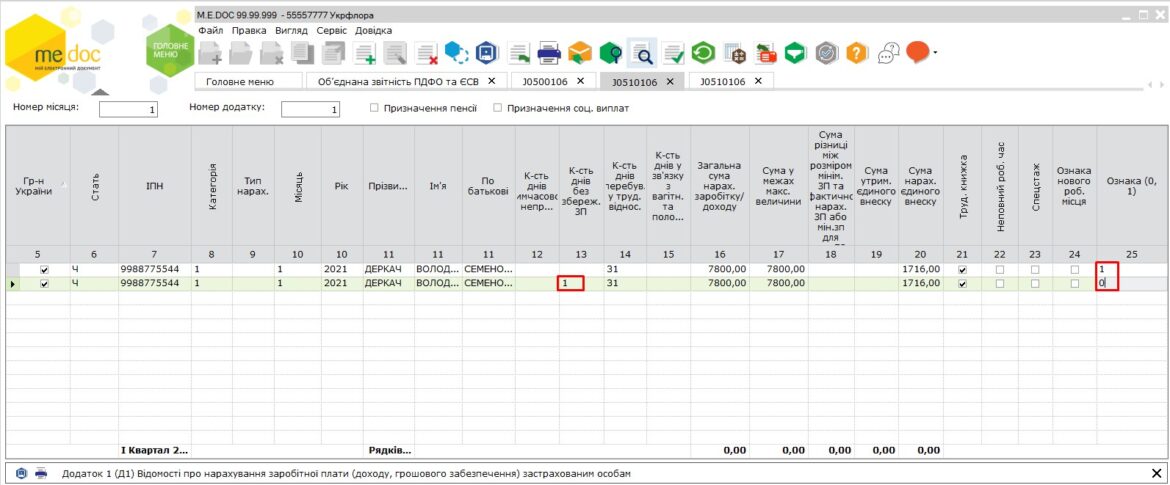Click the blue hexagon icon with dashed outline
The height and width of the screenshot is (485, 1170).
click(x=456, y=52)
